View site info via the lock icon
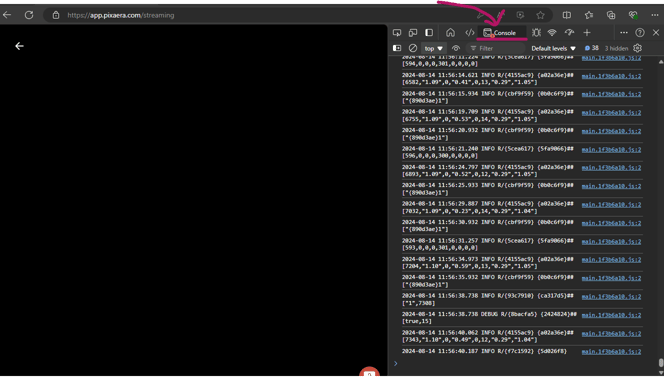The height and width of the screenshot is (392, 664). 56,15
